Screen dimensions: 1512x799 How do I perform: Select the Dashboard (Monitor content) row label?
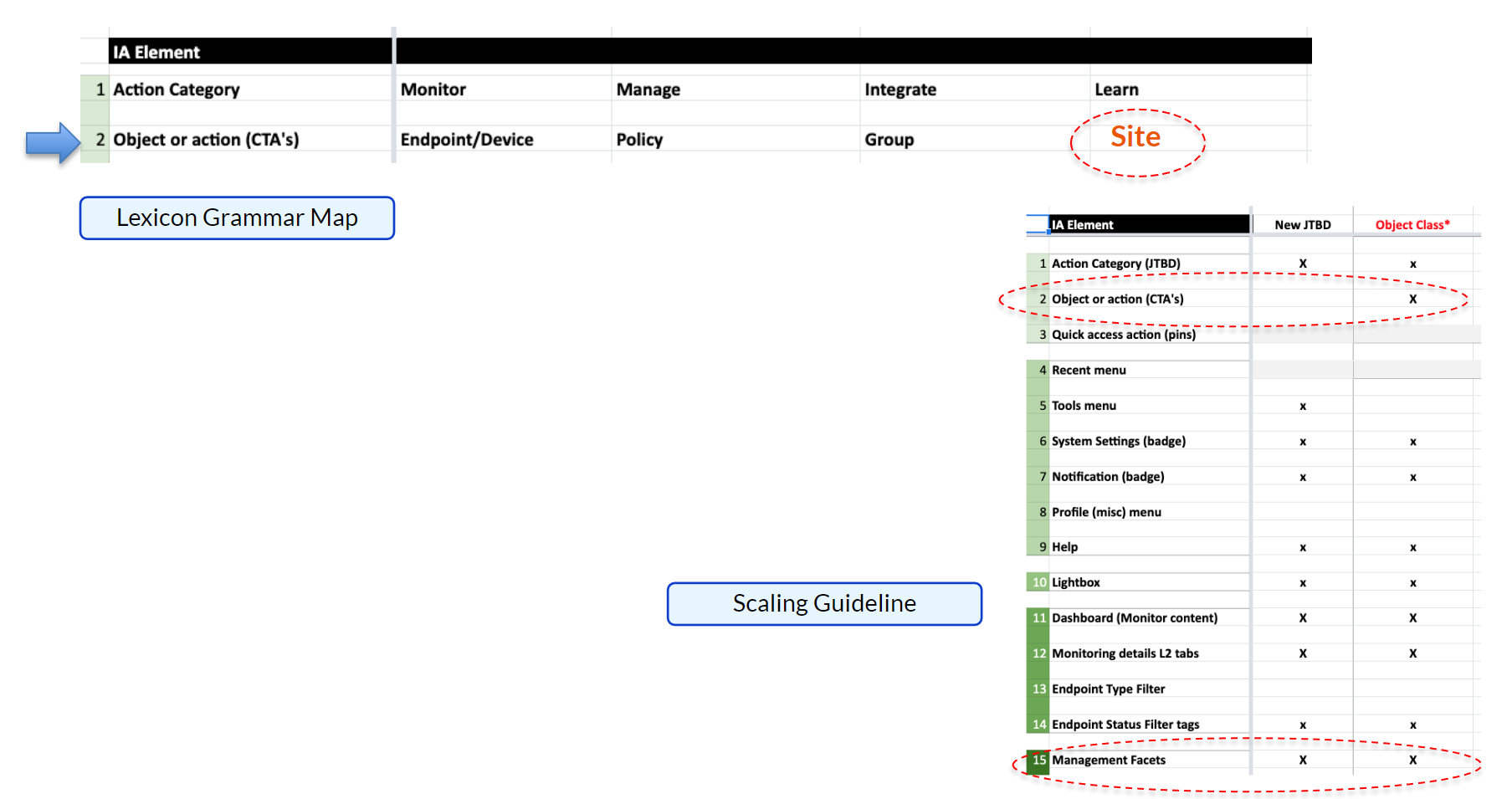pos(1134,618)
